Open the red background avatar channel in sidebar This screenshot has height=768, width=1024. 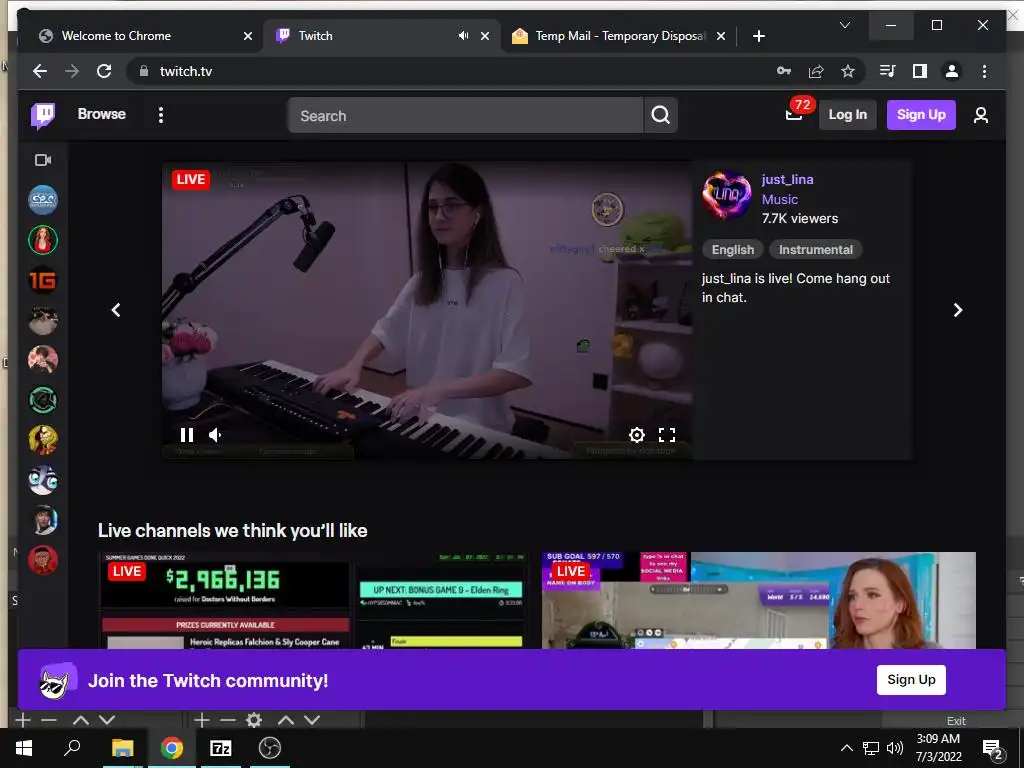tap(43, 560)
